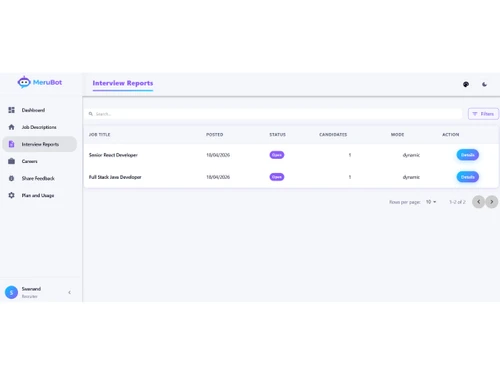Open Share Feedback menu item
This screenshot has width=500, height=375.
pos(40,178)
